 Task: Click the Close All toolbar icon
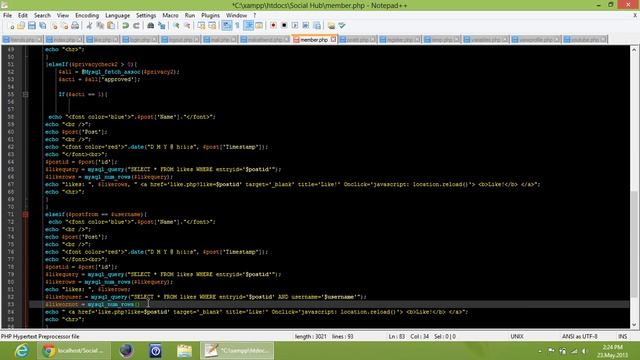64,25
